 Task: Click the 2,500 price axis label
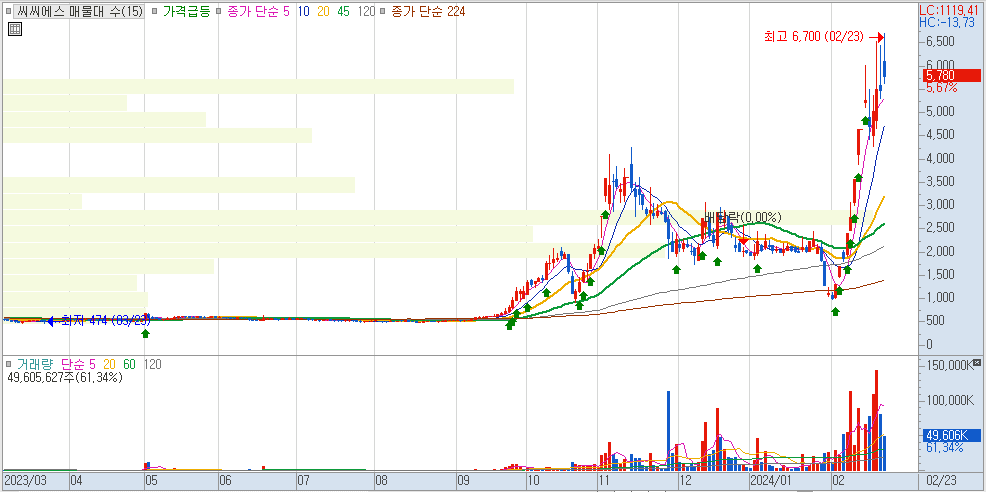[941, 227]
